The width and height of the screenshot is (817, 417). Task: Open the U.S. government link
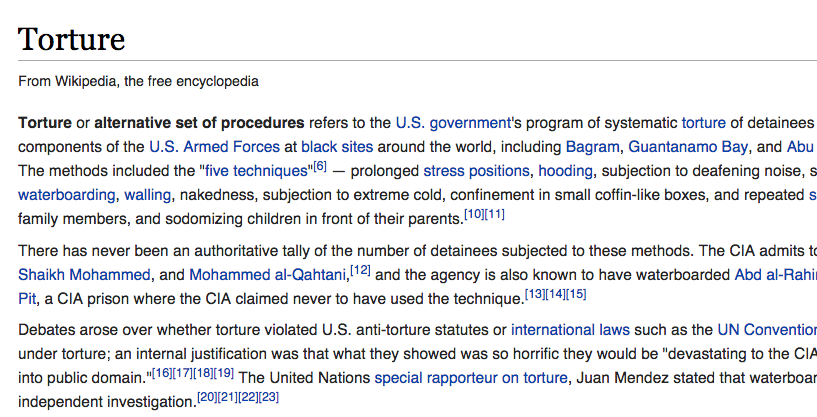(453, 123)
